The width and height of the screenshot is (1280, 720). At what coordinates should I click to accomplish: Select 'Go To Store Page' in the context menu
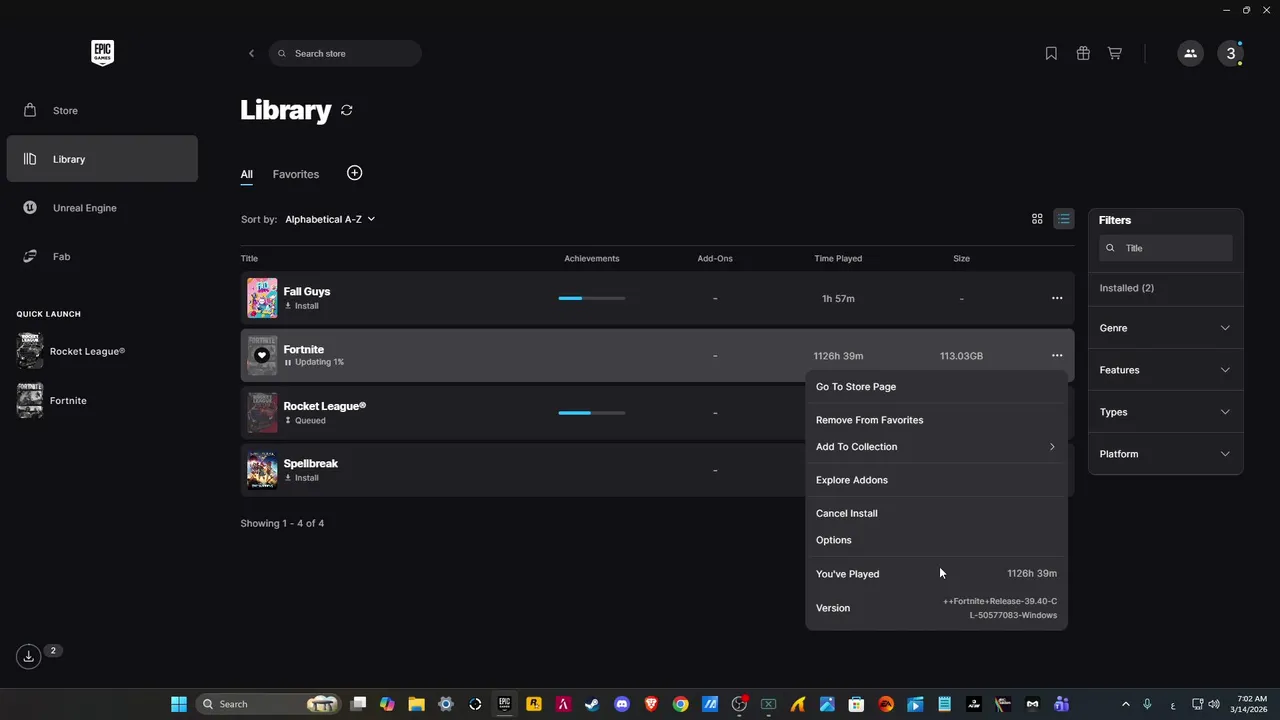coord(936,387)
